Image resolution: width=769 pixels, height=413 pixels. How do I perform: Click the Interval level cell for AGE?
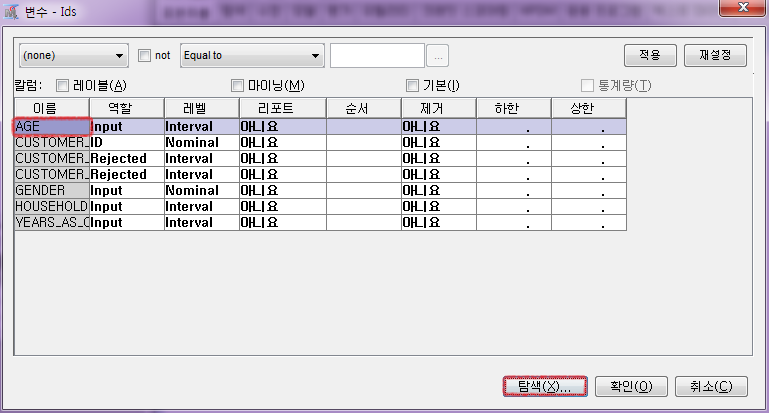point(202,127)
